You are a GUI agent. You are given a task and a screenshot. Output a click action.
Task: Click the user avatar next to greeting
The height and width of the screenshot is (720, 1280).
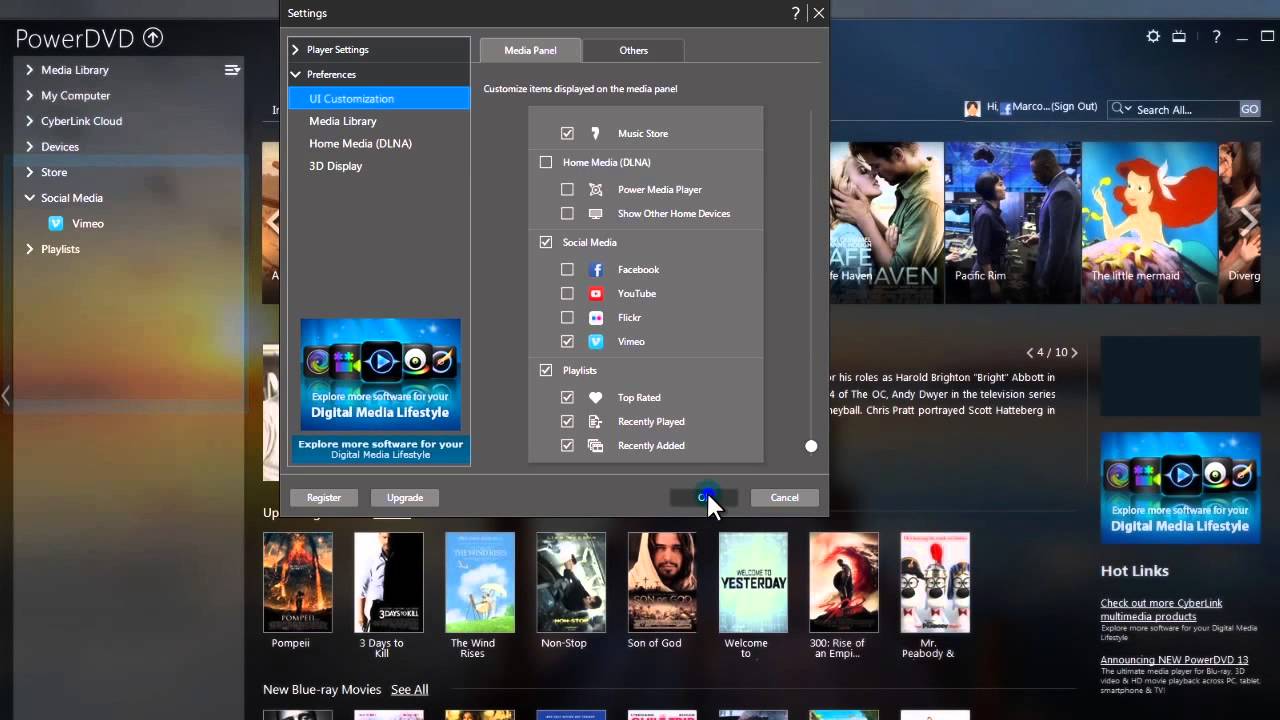(x=972, y=108)
